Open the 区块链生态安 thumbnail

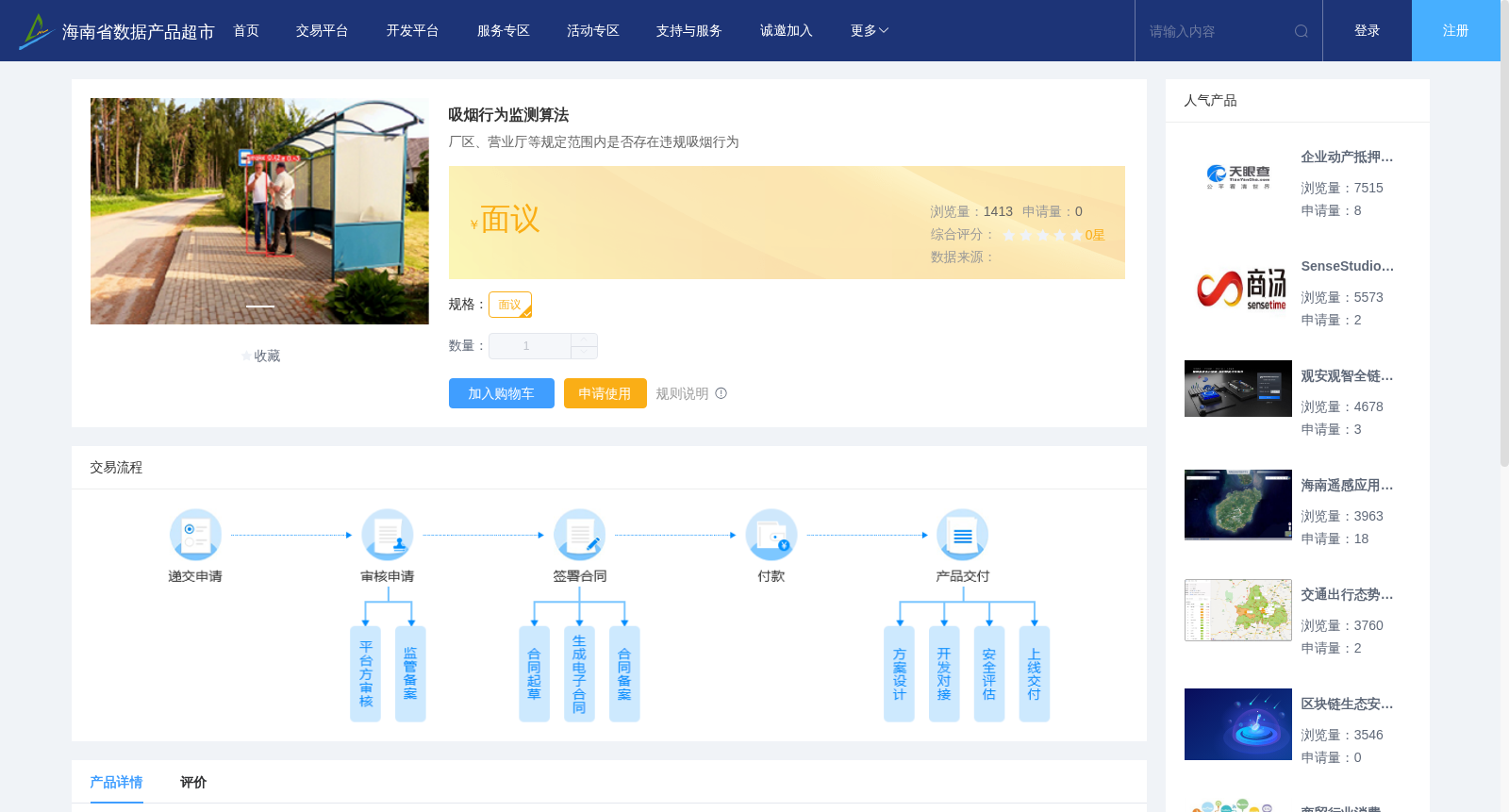tap(1238, 724)
